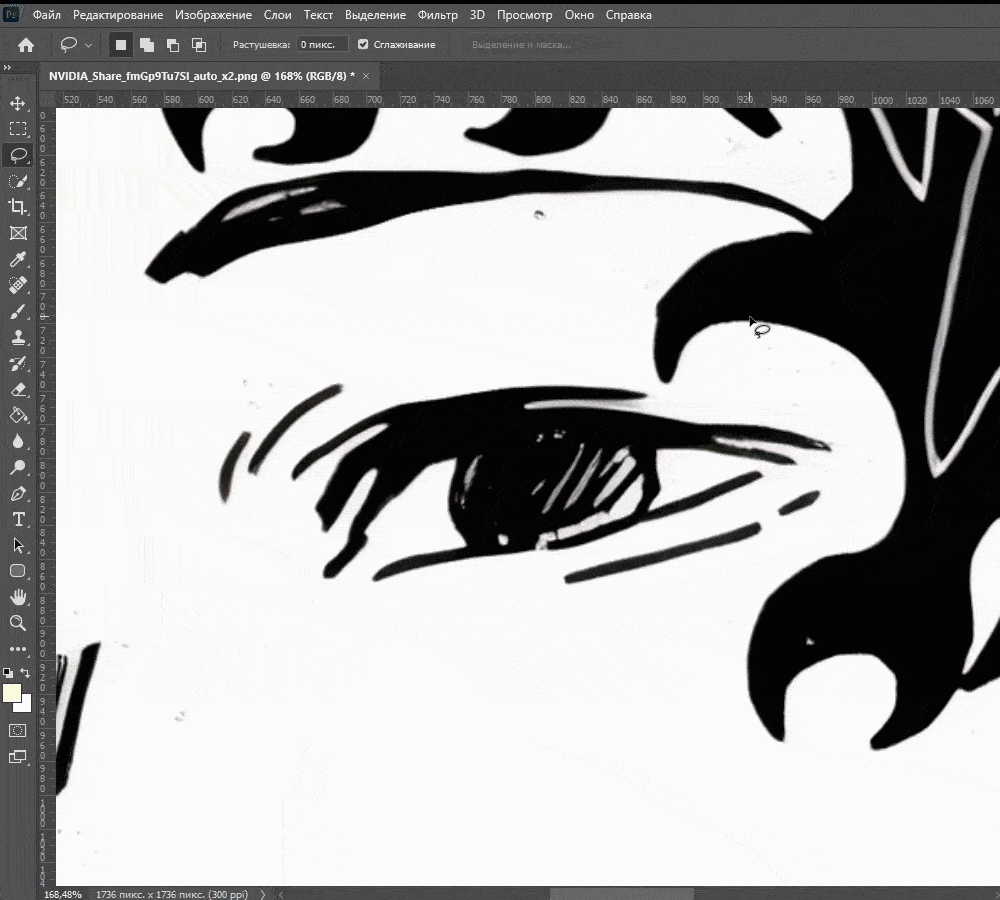Open the Файл menu
The image size is (1000, 900).
tap(47, 15)
